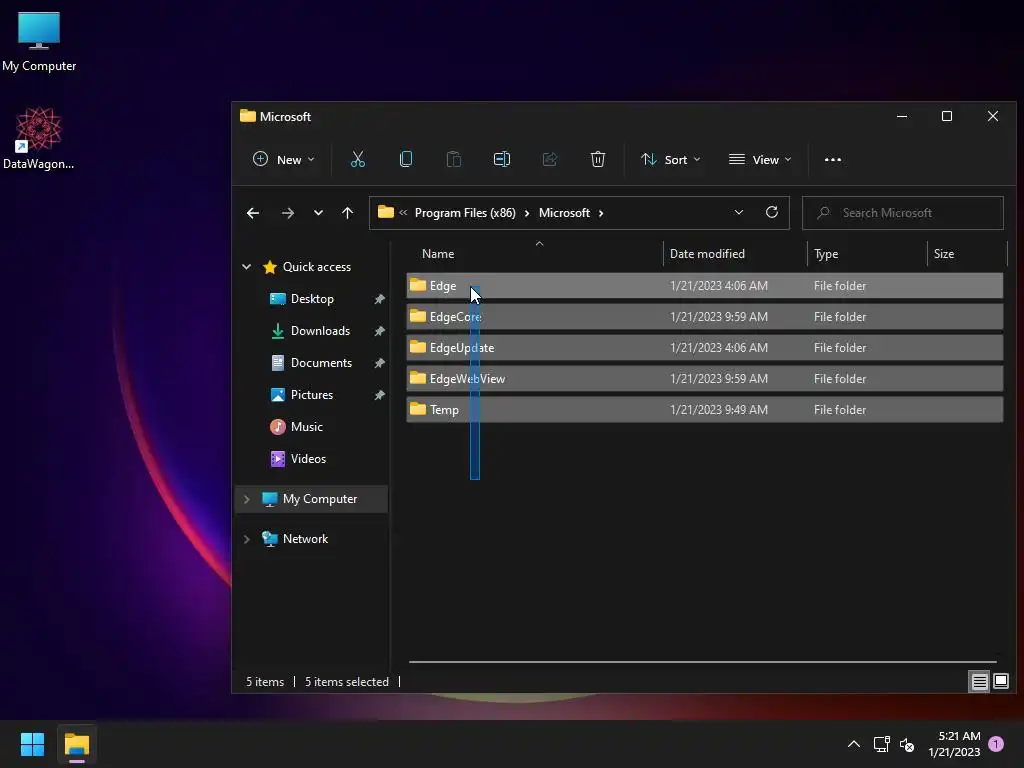Sort by the Name column header
The width and height of the screenshot is (1024, 768).
pyautogui.click(x=534, y=254)
